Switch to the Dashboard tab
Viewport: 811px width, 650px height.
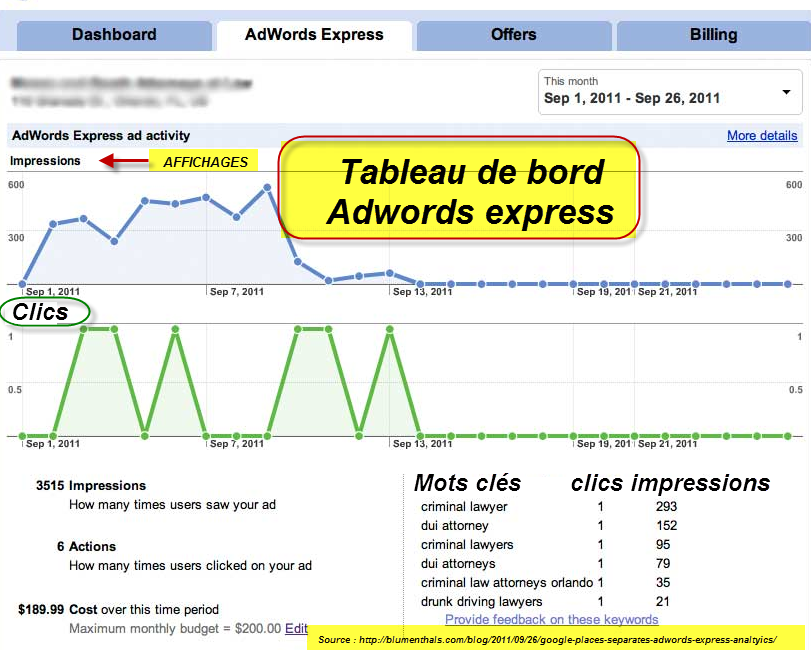pyautogui.click(x=114, y=35)
